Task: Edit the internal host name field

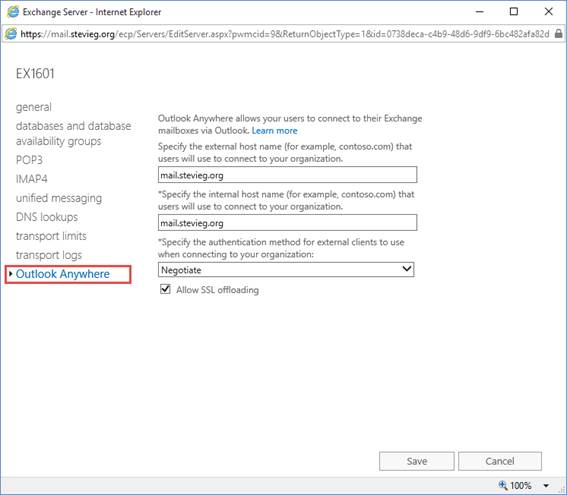Action: click(x=287, y=223)
